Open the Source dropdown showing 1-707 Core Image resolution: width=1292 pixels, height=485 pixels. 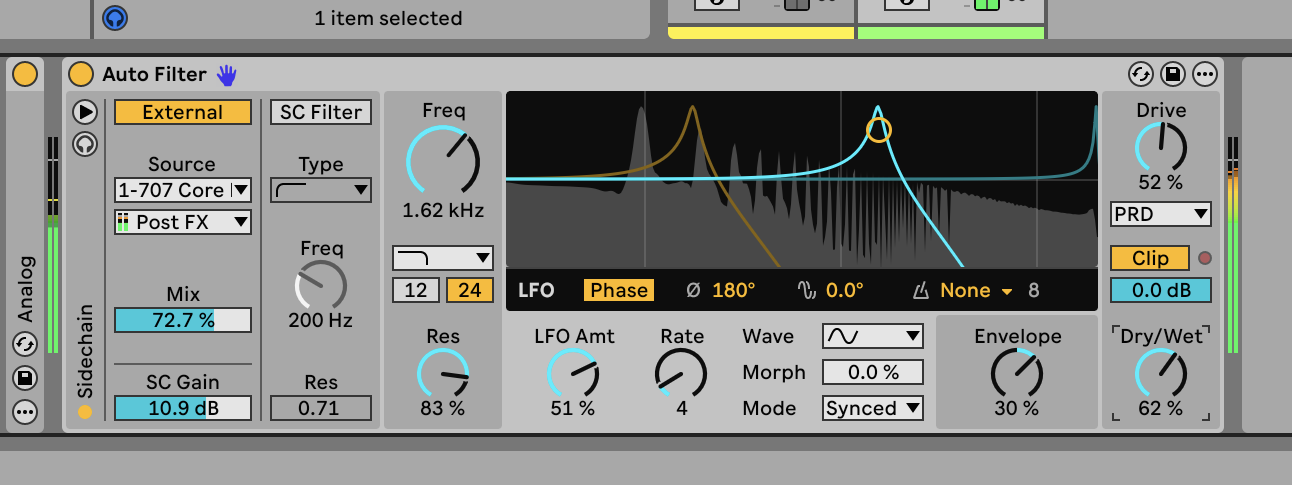[x=183, y=190]
